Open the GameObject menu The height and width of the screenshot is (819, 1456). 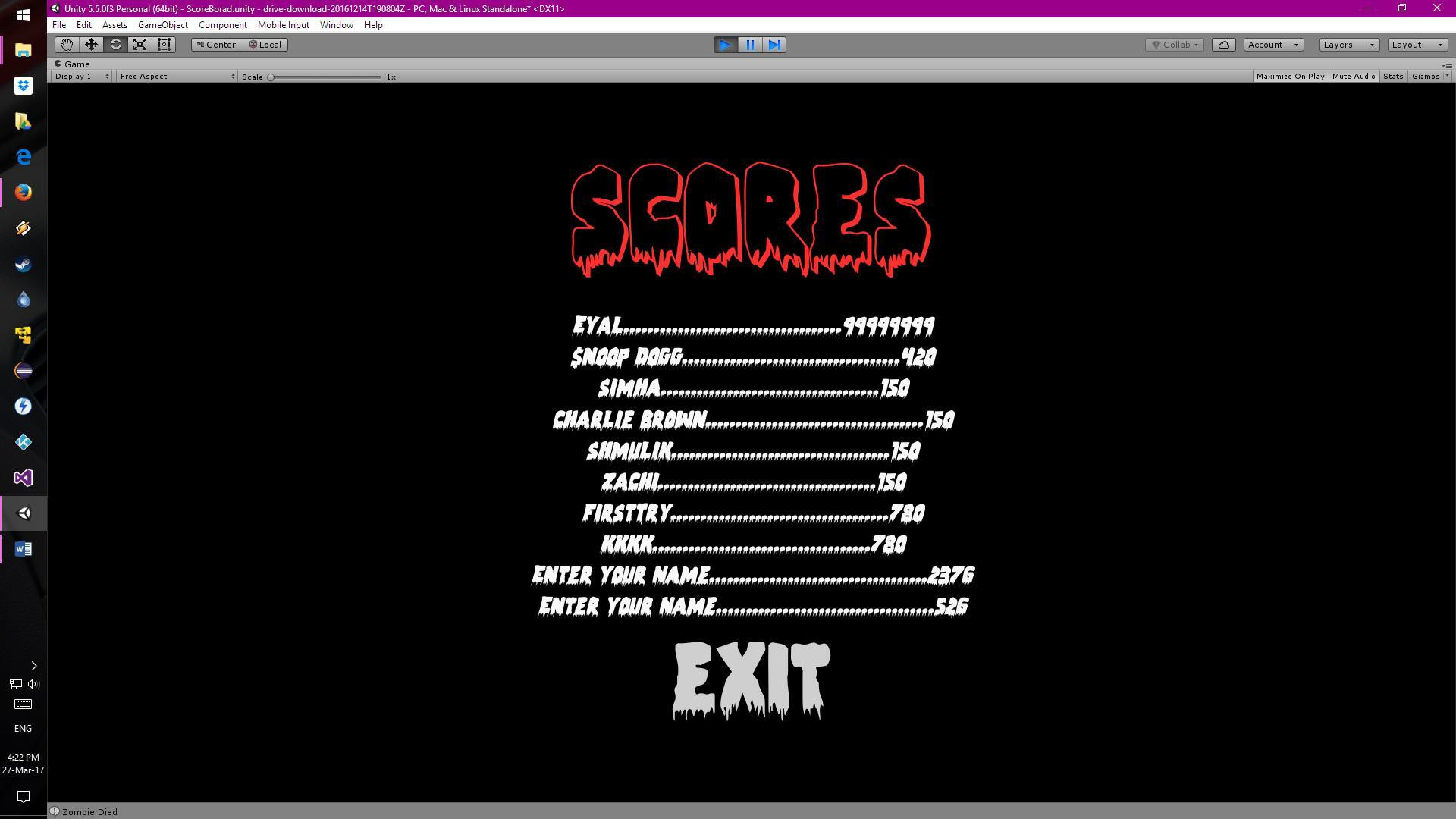(x=162, y=25)
